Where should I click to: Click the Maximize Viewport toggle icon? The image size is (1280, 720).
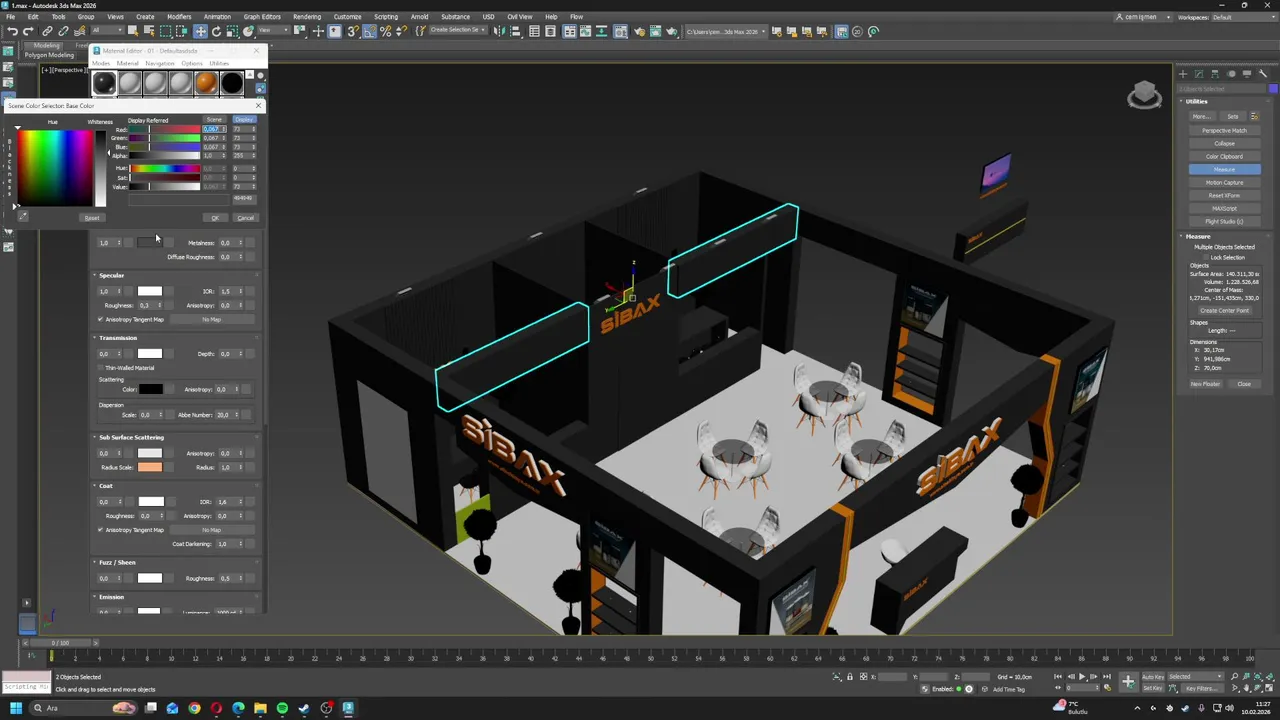(x=1268, y=688)
